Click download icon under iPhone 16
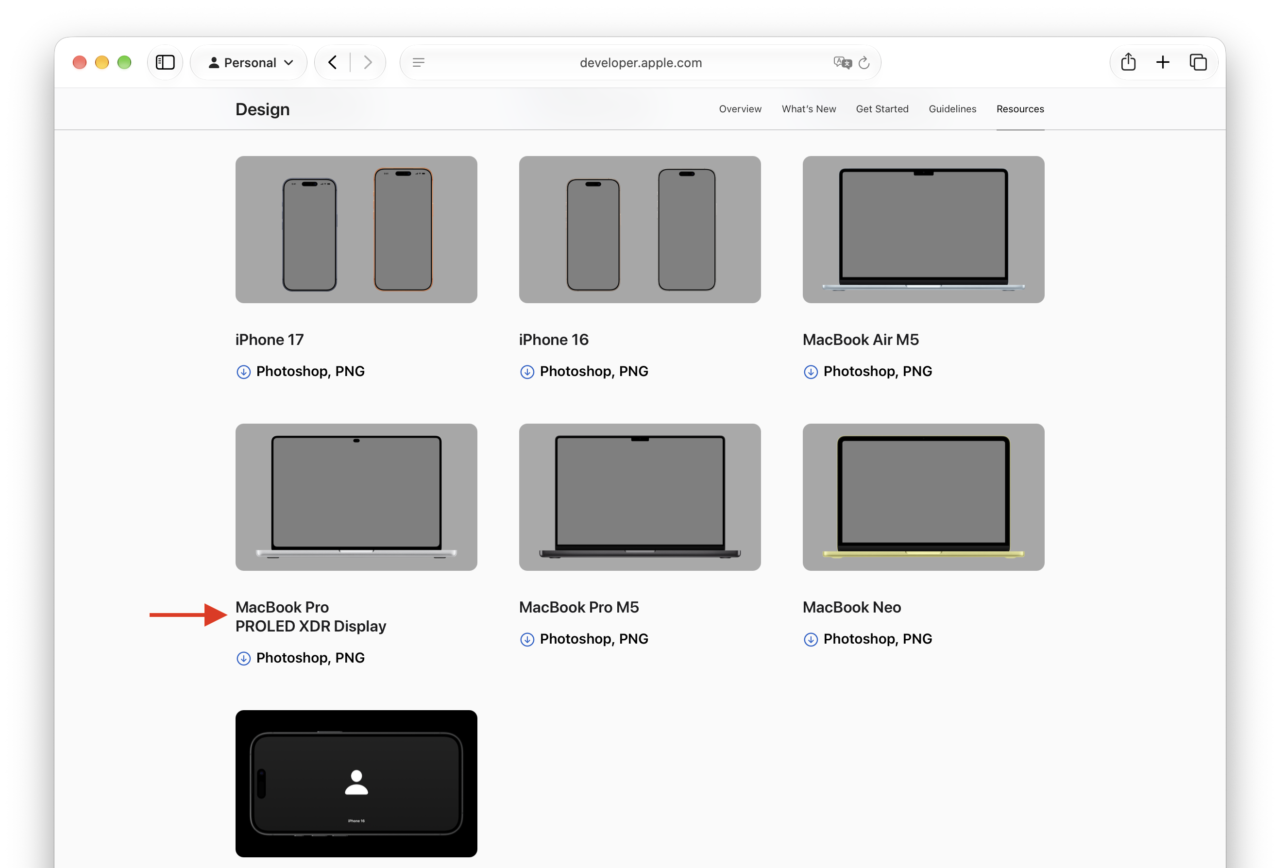 (x=527, y=372)
